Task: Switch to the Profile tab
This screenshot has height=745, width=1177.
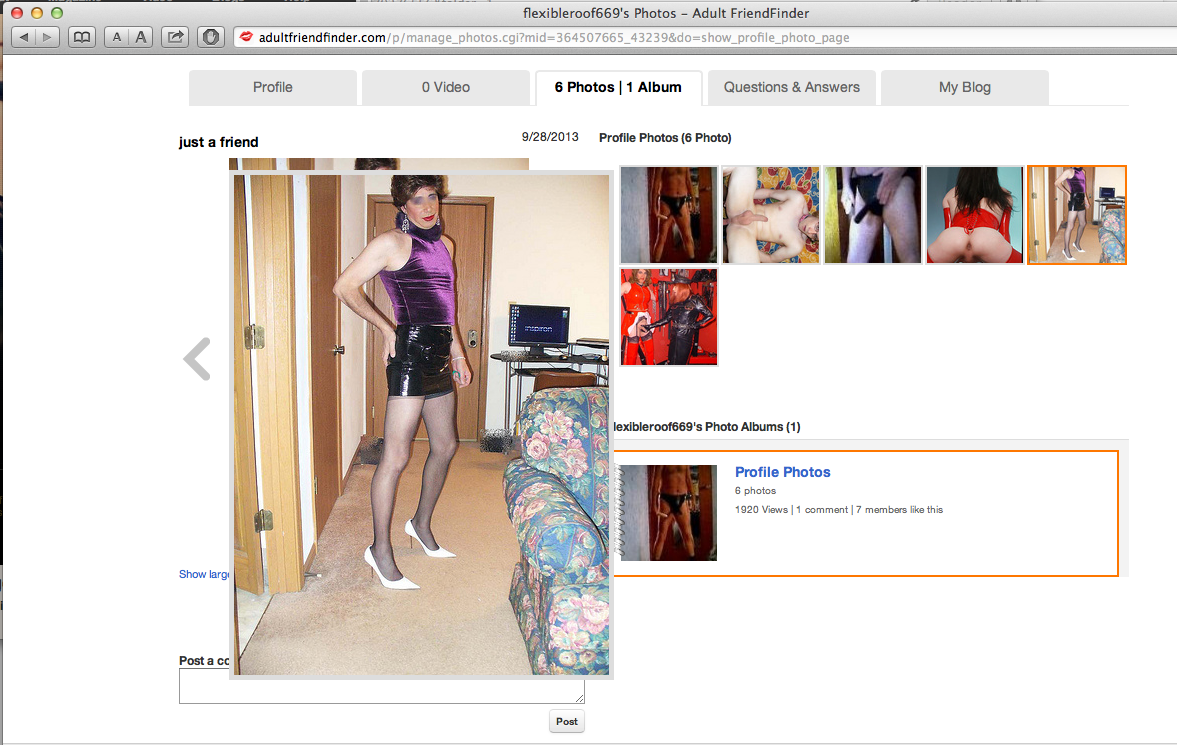Action: click(272, 88)
